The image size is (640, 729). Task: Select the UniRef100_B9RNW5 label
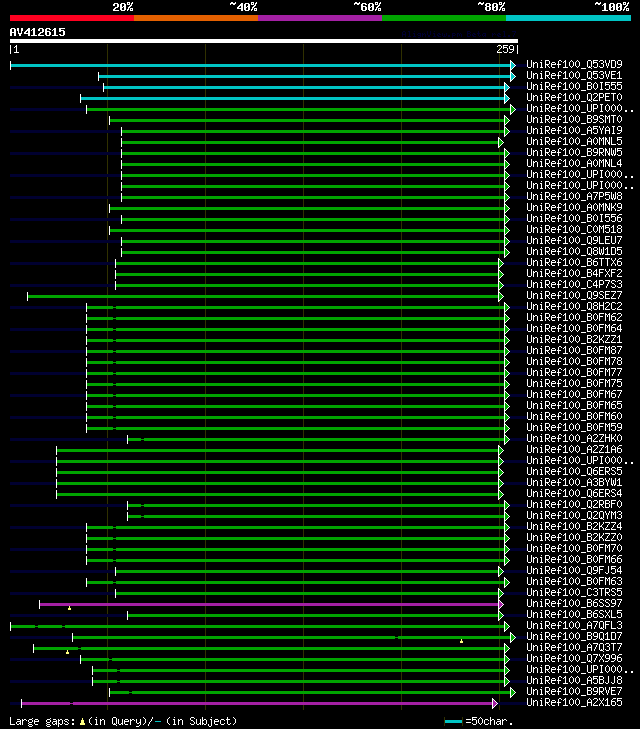click(x=574, y=152)
